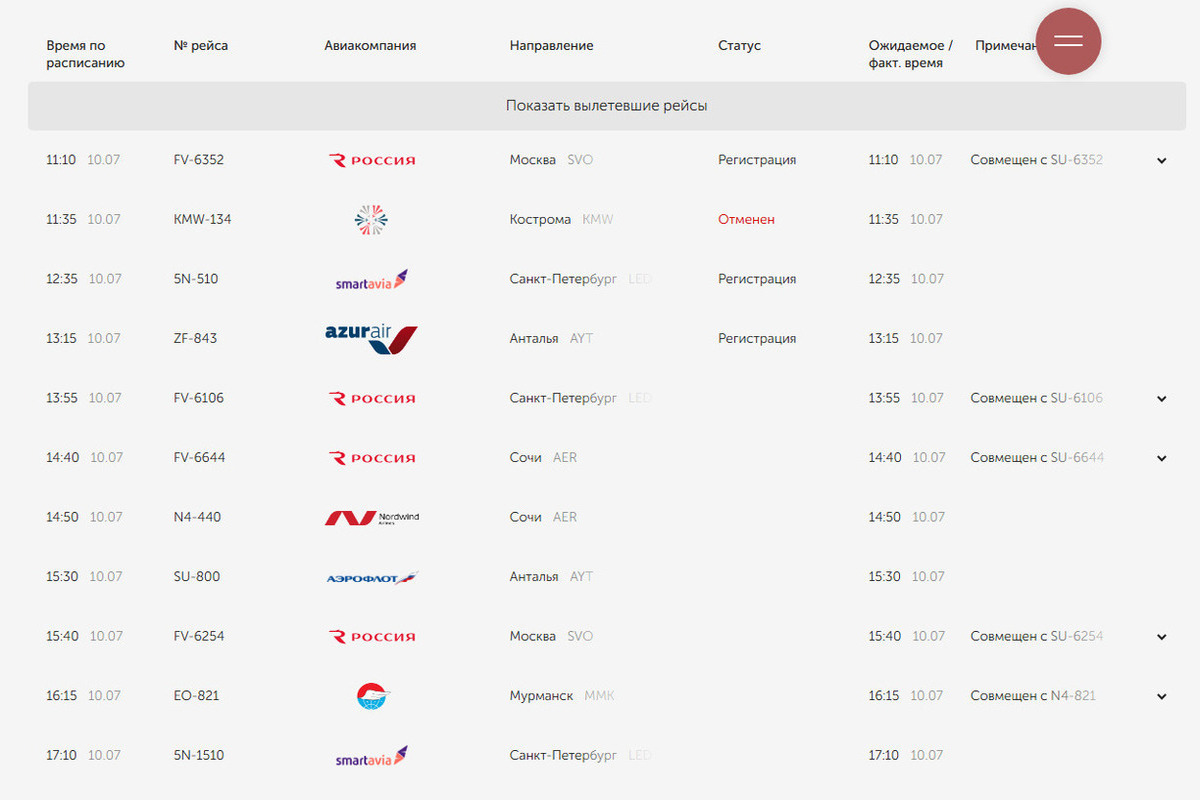Click the Kostroma airline logo for KMW-134
Screen dimensions: 1200x800
point(371,220)
